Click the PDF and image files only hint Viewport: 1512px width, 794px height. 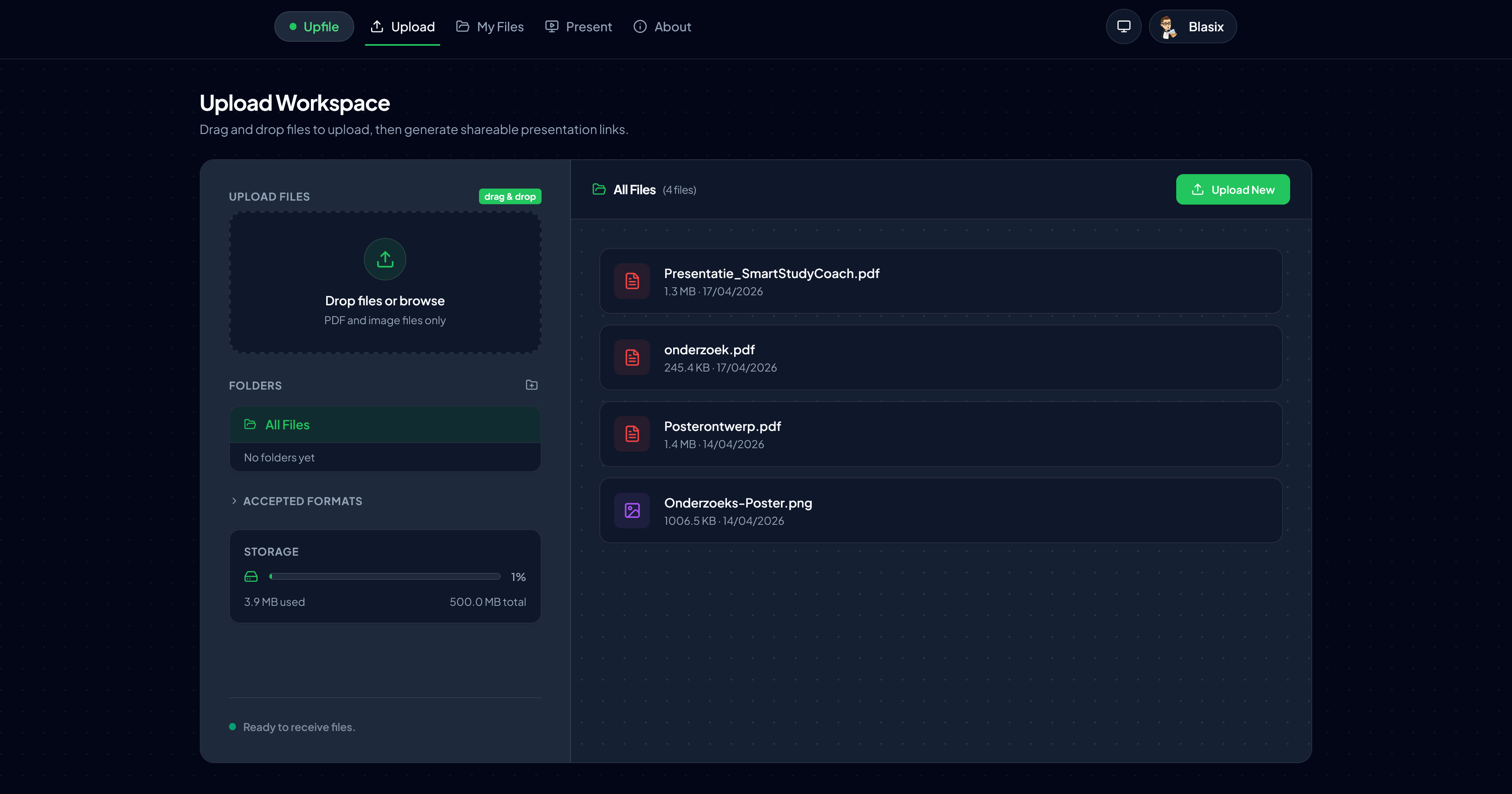[385, 321]
